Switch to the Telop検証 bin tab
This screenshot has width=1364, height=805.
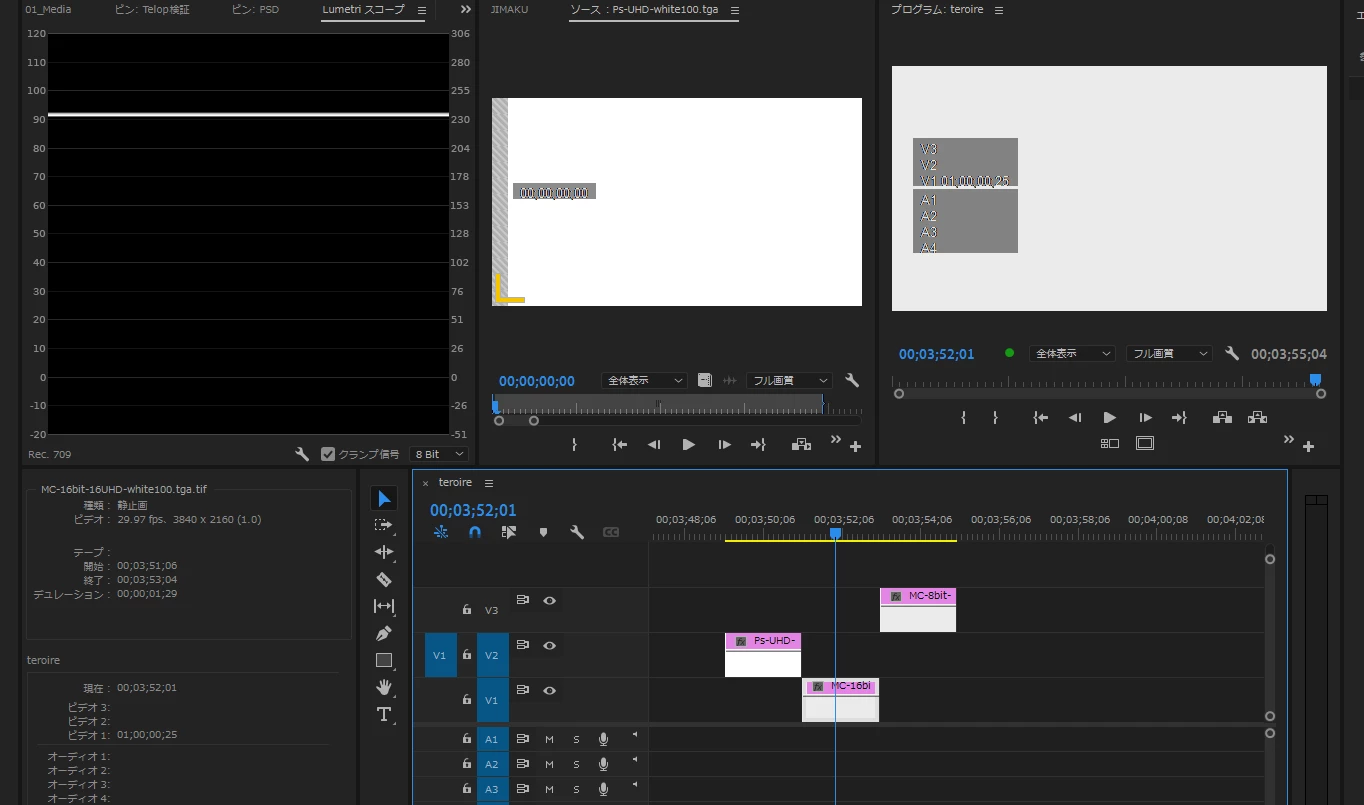[x=152, y=10]
